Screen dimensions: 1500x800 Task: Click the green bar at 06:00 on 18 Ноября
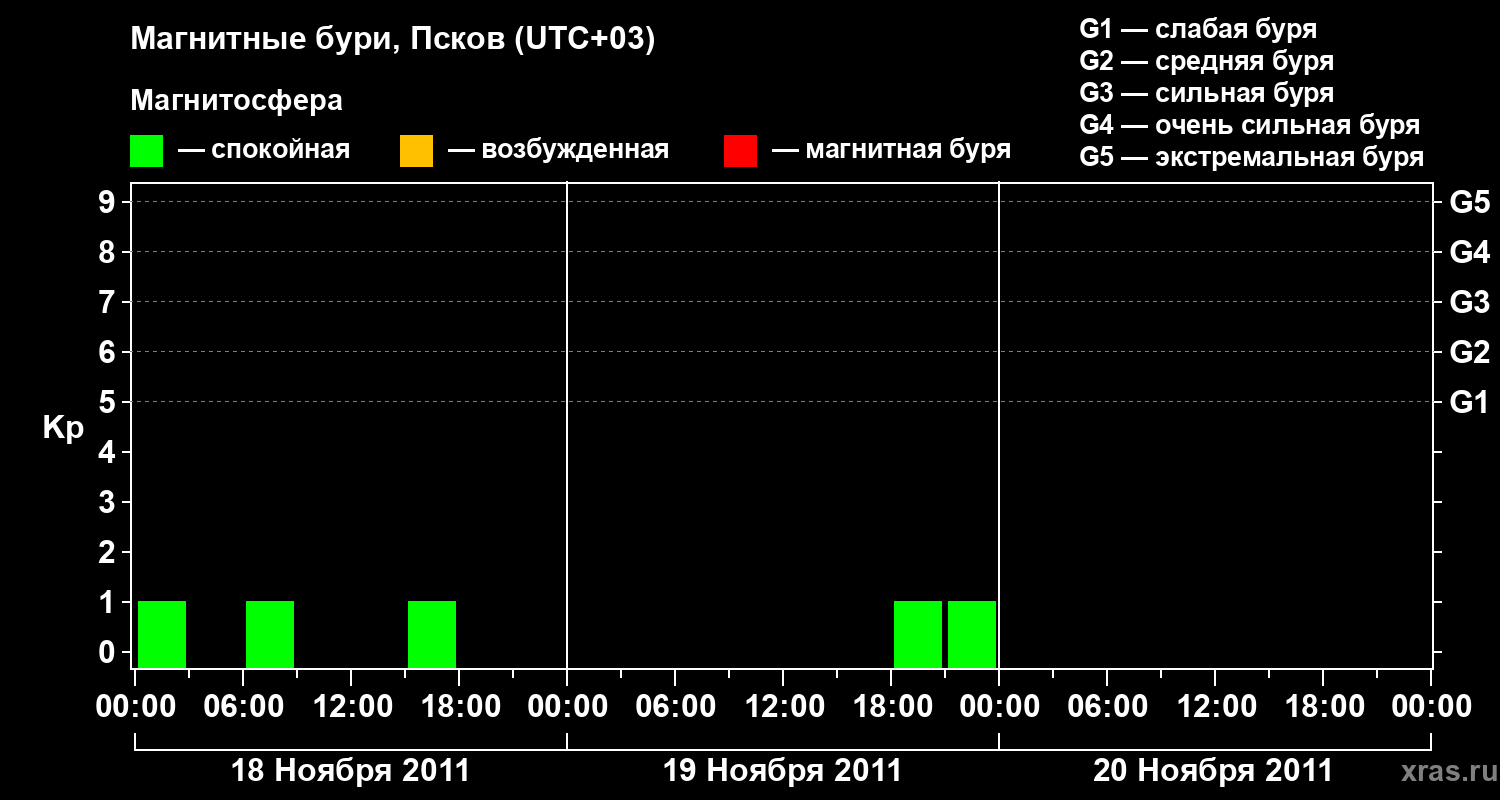pyautogui.click(x=270, y=634)
